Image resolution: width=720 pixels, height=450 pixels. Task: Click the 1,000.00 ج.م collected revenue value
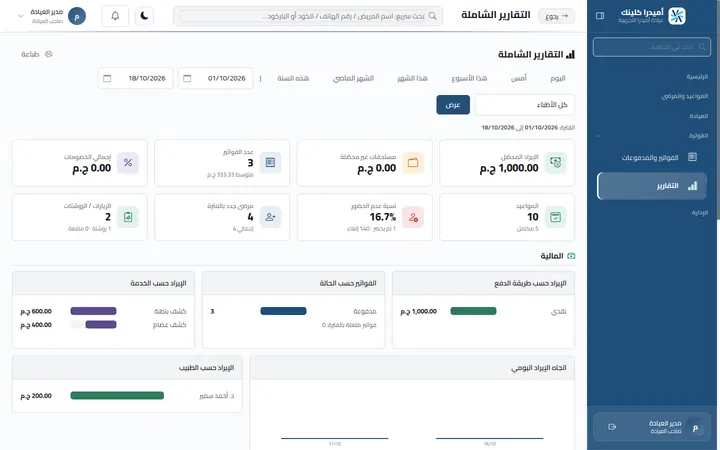pos(509,169)
